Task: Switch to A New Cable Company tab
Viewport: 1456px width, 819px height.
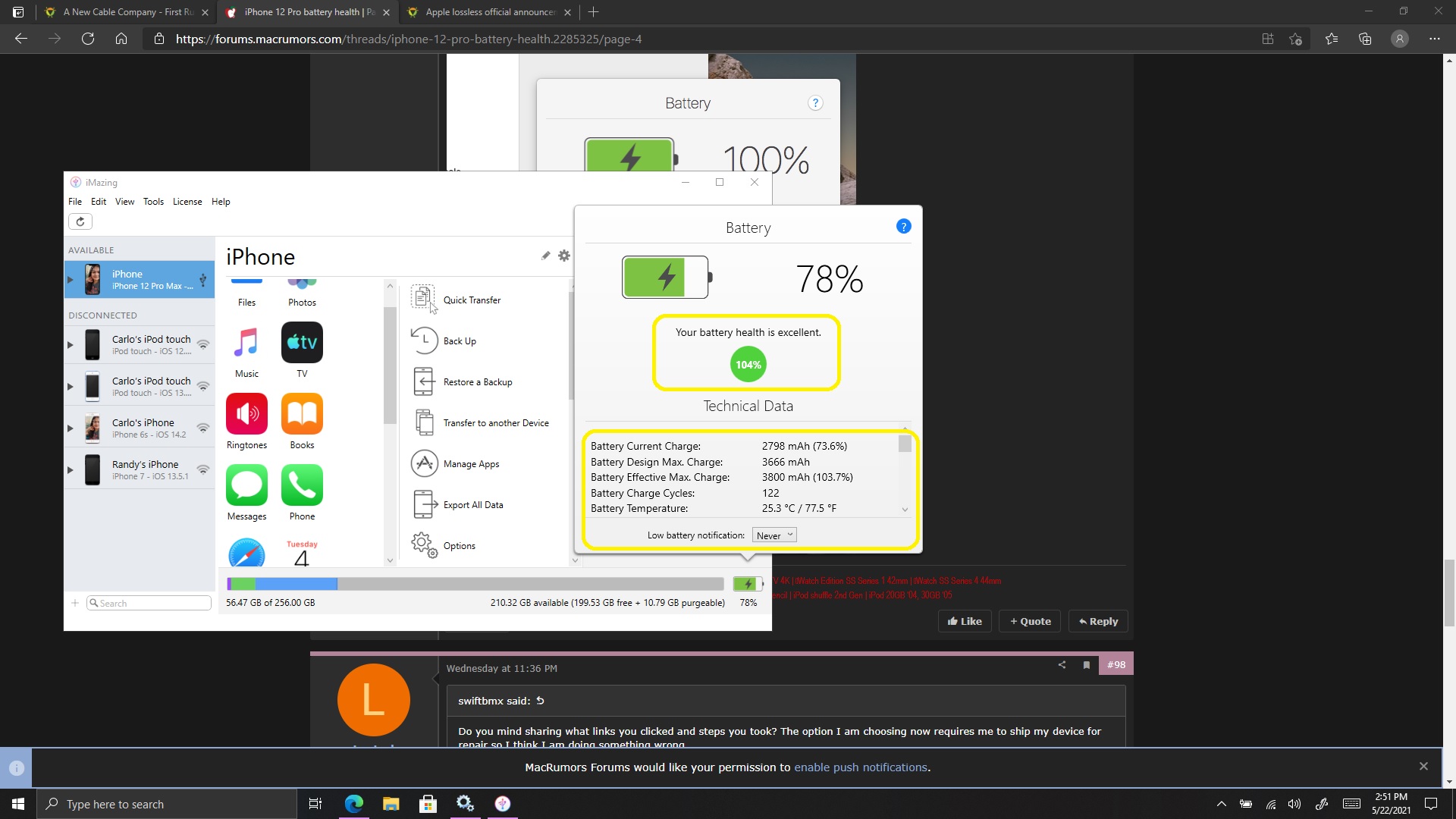Action: click(126, 12)
